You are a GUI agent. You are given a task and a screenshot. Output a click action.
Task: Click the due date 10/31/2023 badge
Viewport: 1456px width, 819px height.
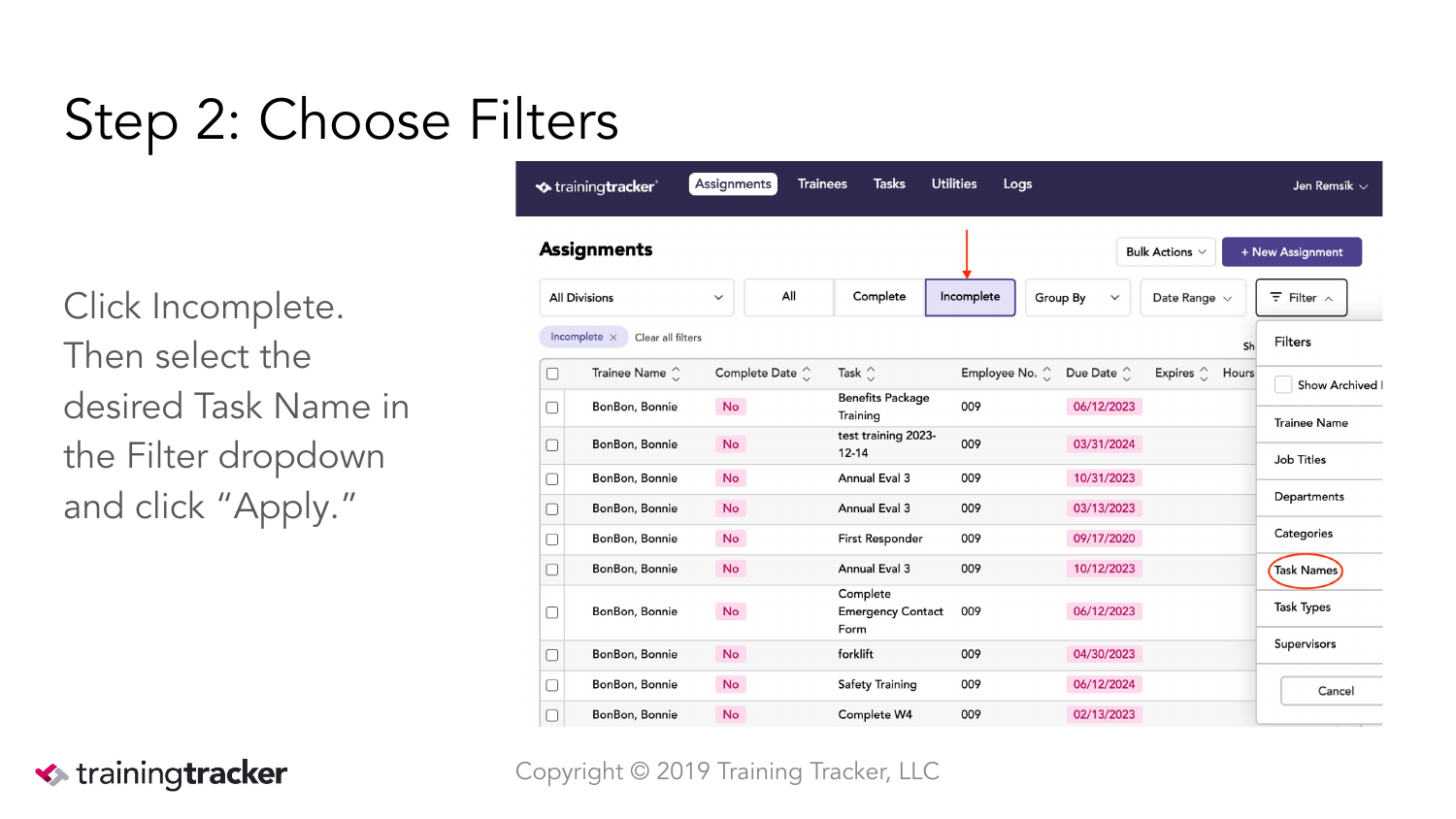pos(1104,479)
